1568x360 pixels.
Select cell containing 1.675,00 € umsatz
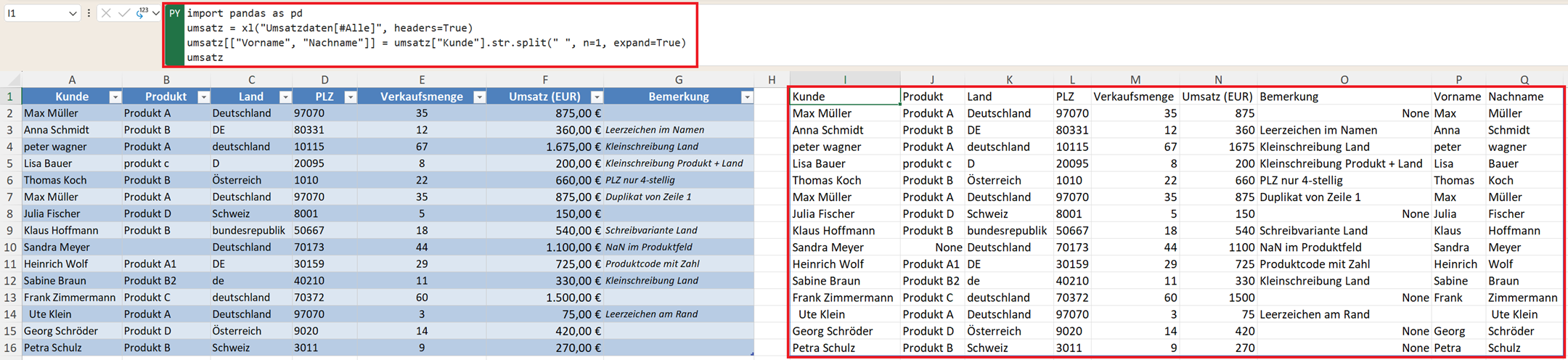544,147
